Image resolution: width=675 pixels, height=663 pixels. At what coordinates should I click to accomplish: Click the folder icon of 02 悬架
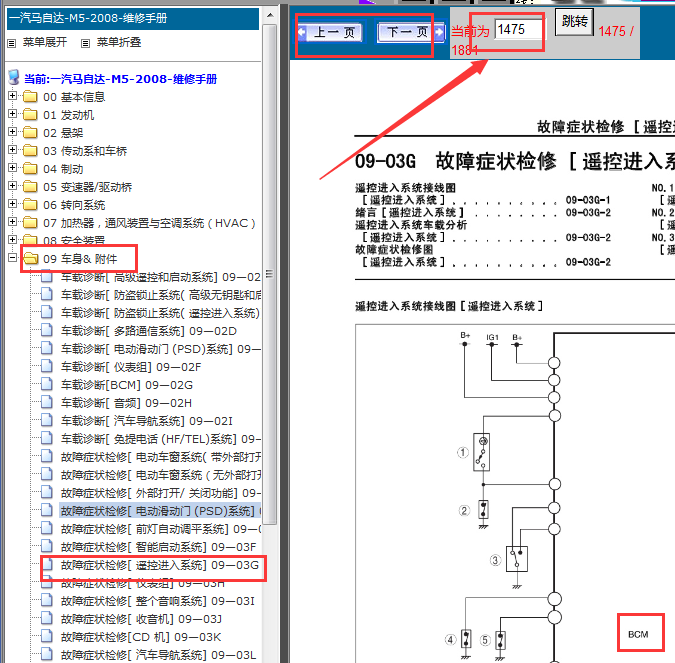coord(30,133)
